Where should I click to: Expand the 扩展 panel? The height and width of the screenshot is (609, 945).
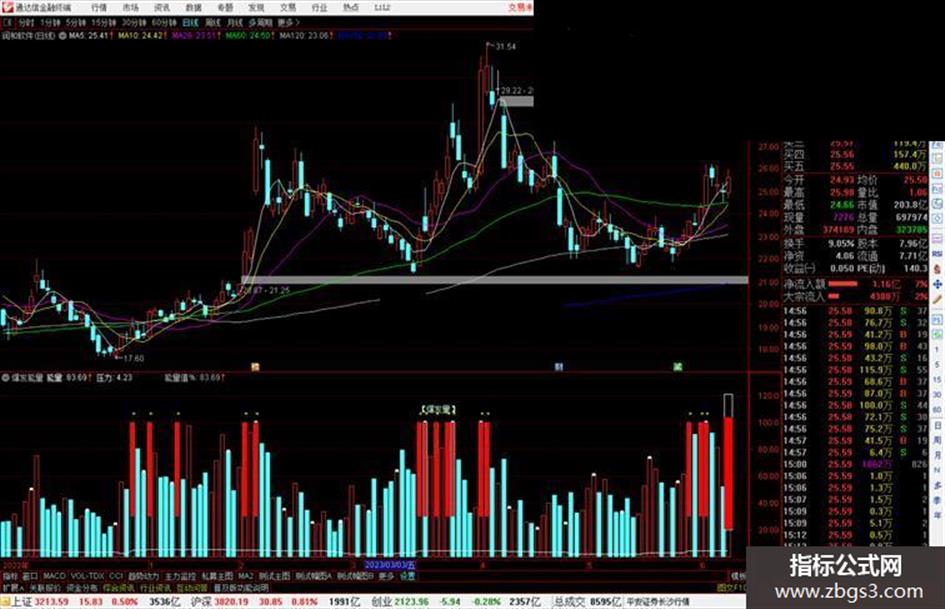(13, 587)
